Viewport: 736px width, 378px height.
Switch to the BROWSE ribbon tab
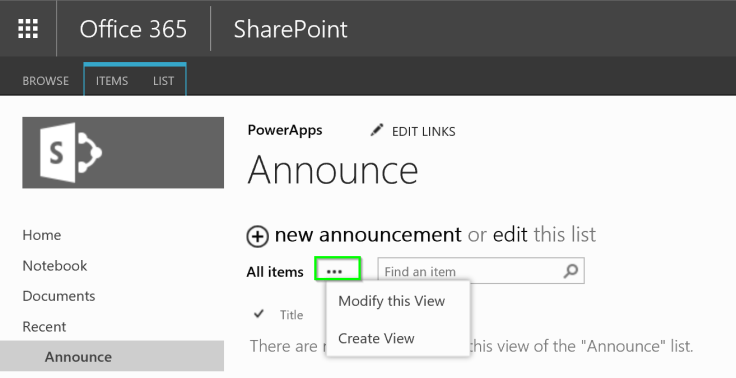coord(46,81)
